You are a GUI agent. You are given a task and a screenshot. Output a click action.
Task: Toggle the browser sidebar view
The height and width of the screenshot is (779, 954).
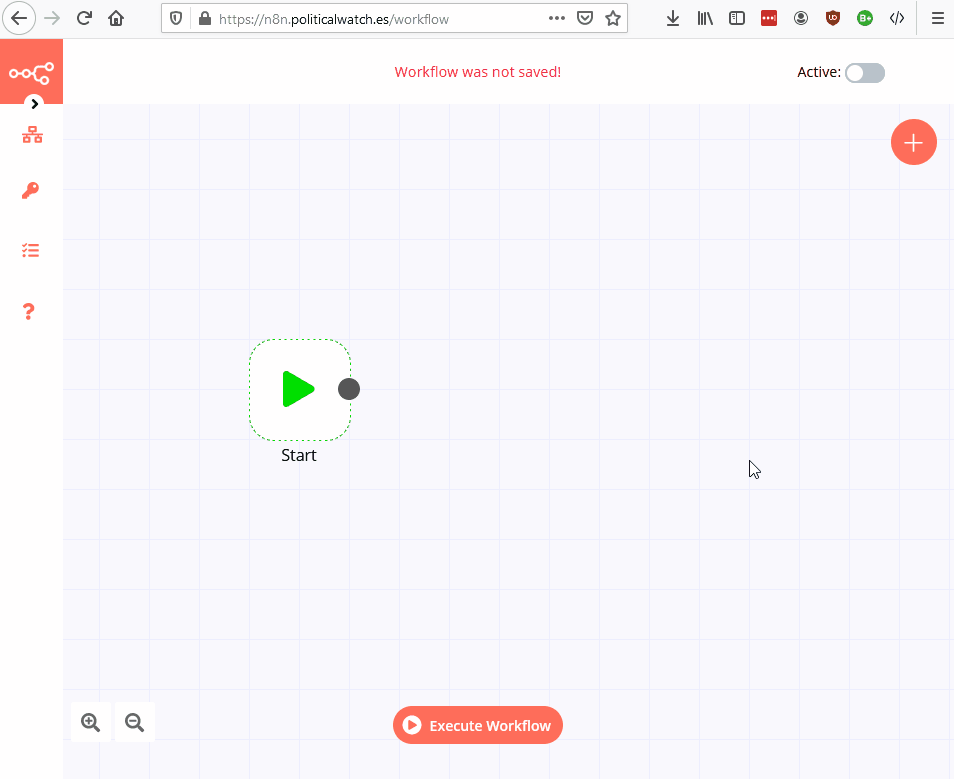coord(737,18)
